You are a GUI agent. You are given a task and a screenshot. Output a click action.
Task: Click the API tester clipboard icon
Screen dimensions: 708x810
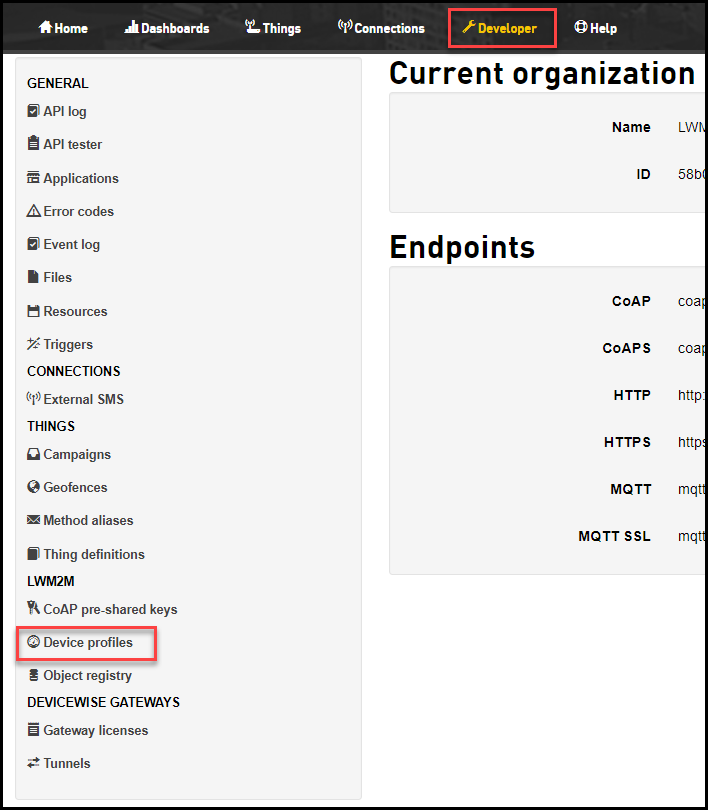click(x=33, y=144)
